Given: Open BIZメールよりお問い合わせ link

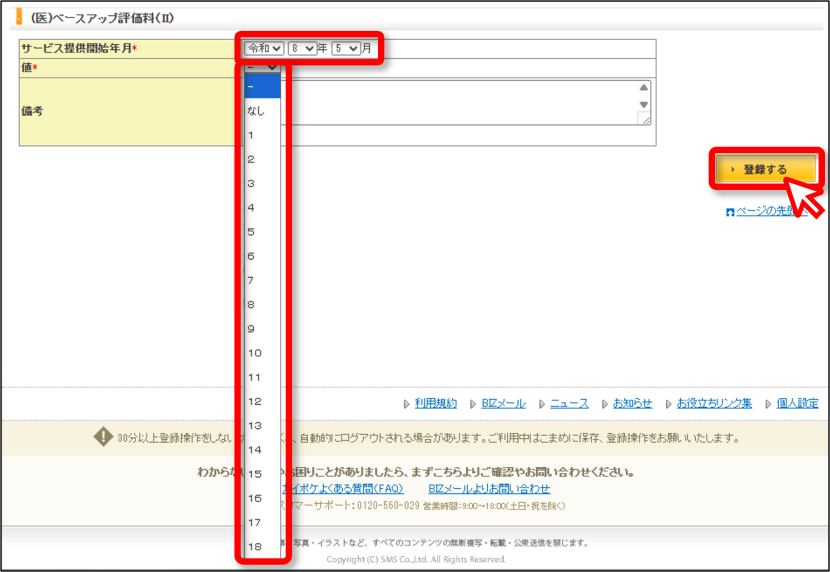Looking at the screenshot, I should pos(489,488).
